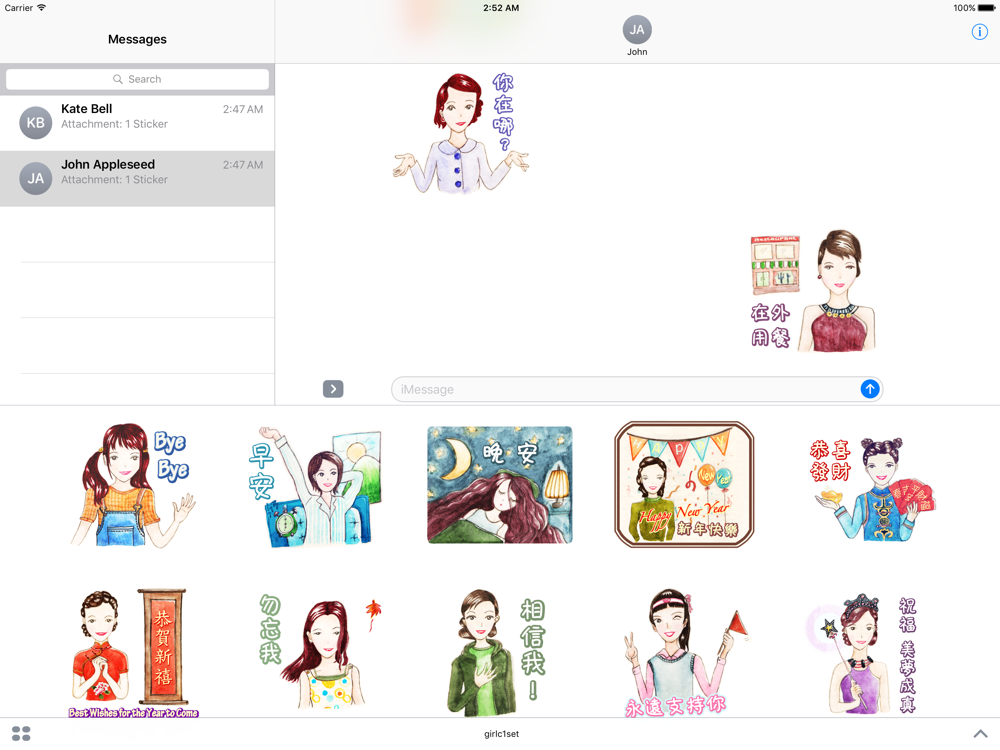Tap the info icon for John
Image resolution: width=1000 pixels, height=750 pixels.
point(979,32)
